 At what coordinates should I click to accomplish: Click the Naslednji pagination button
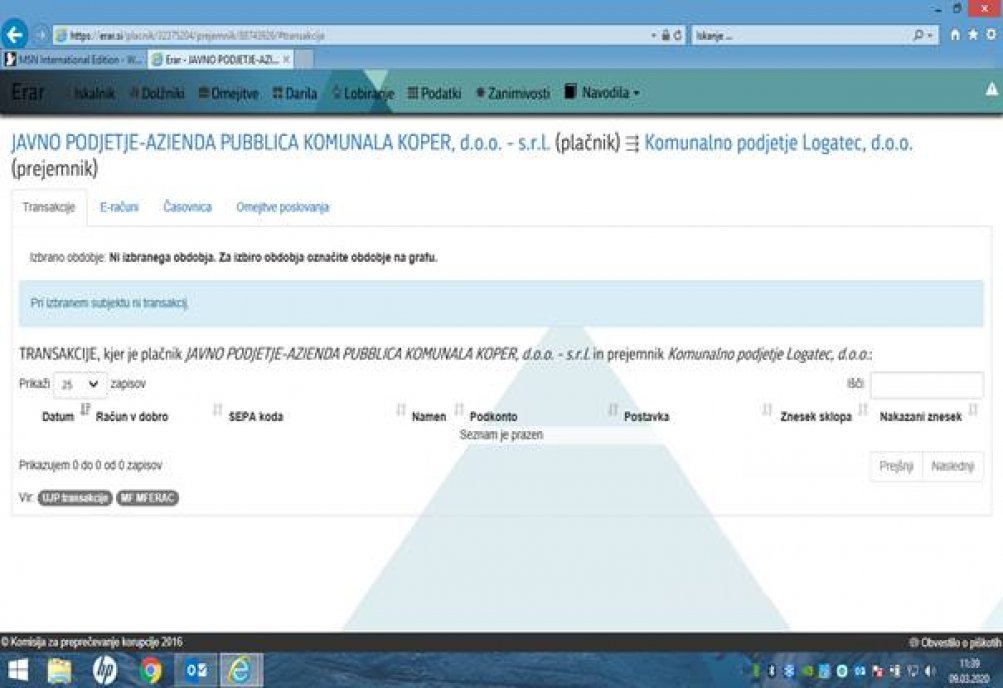pos(952,466)
